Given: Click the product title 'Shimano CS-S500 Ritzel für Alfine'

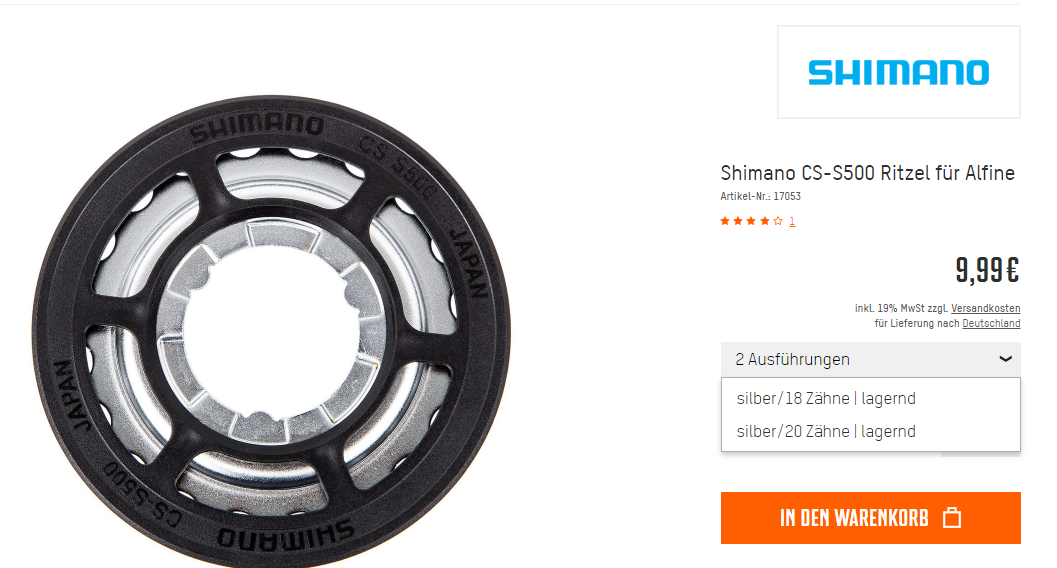Looking at the screenshot, I should (868, 173).
